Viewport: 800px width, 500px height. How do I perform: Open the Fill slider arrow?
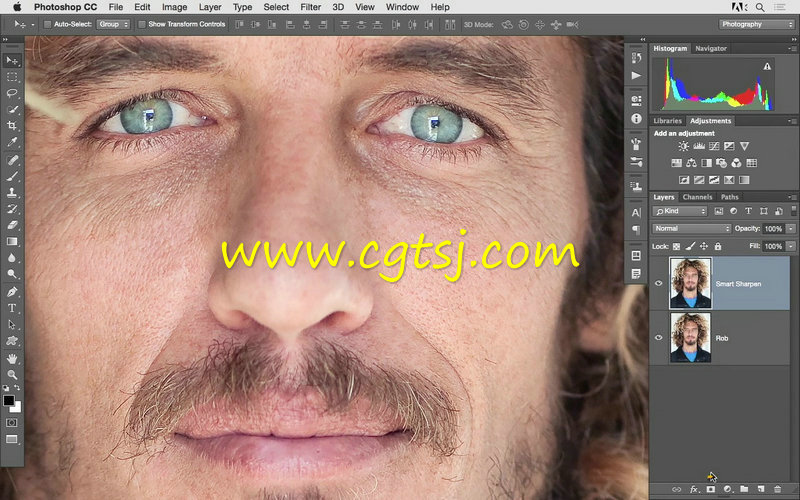click(791, 246)
